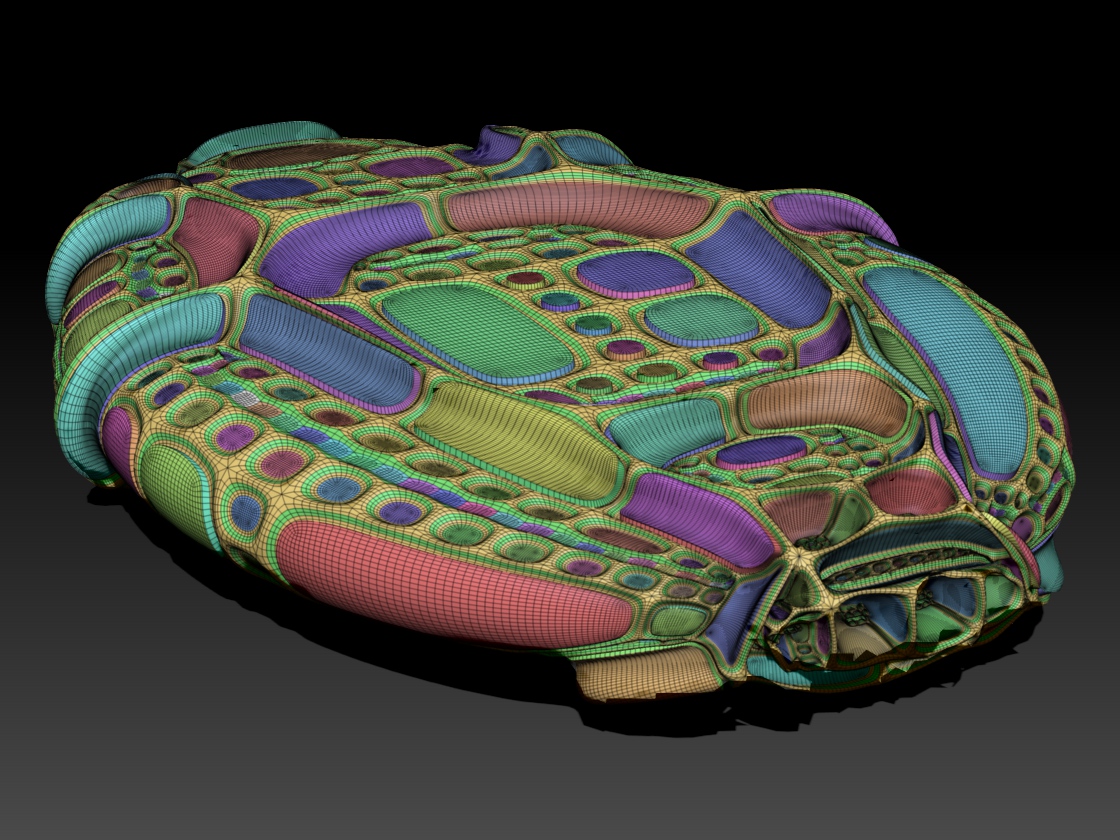
Task: Pick the olive-yellow elongated polygroup below the green oval
Action: [519, 440]
